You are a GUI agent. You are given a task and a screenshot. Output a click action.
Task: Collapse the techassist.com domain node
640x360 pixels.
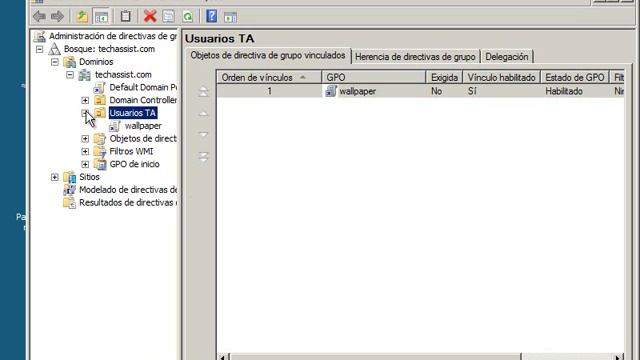click(x=70, y=75)
